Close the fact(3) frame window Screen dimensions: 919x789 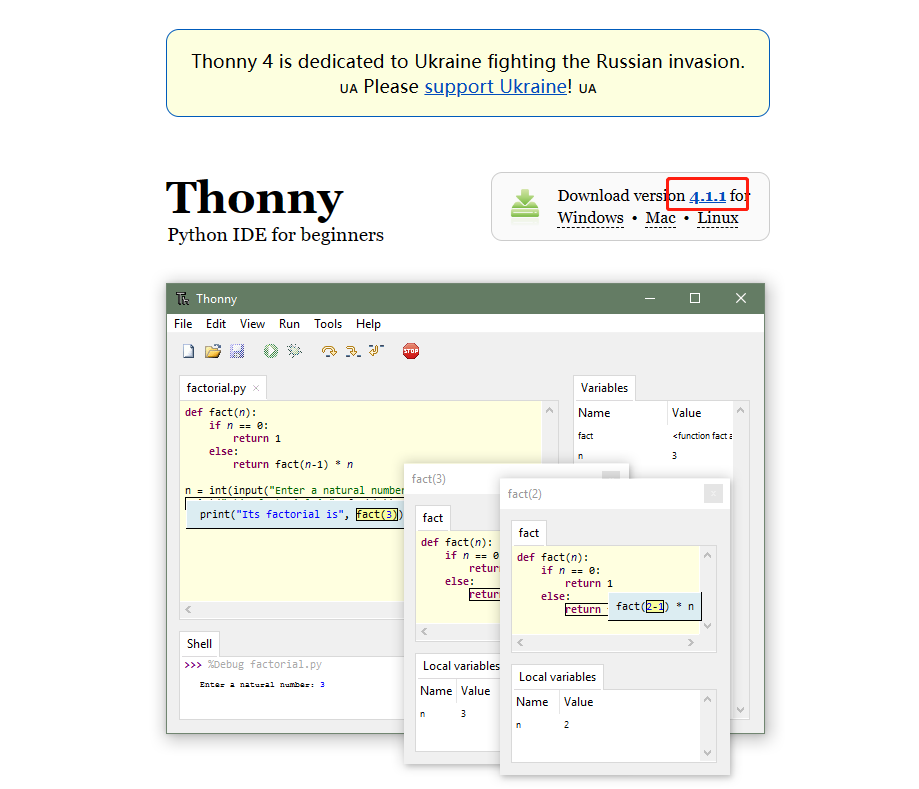[611, 475]
